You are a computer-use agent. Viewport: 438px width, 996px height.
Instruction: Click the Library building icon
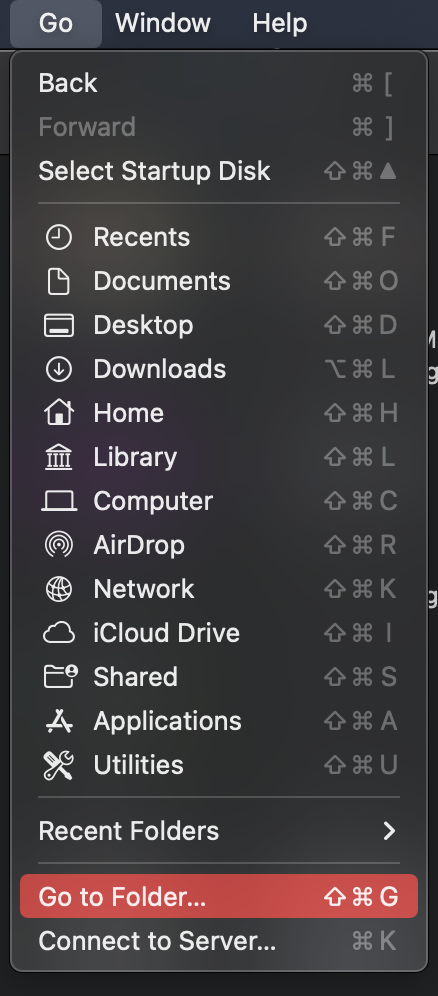(x=58, y=457)
